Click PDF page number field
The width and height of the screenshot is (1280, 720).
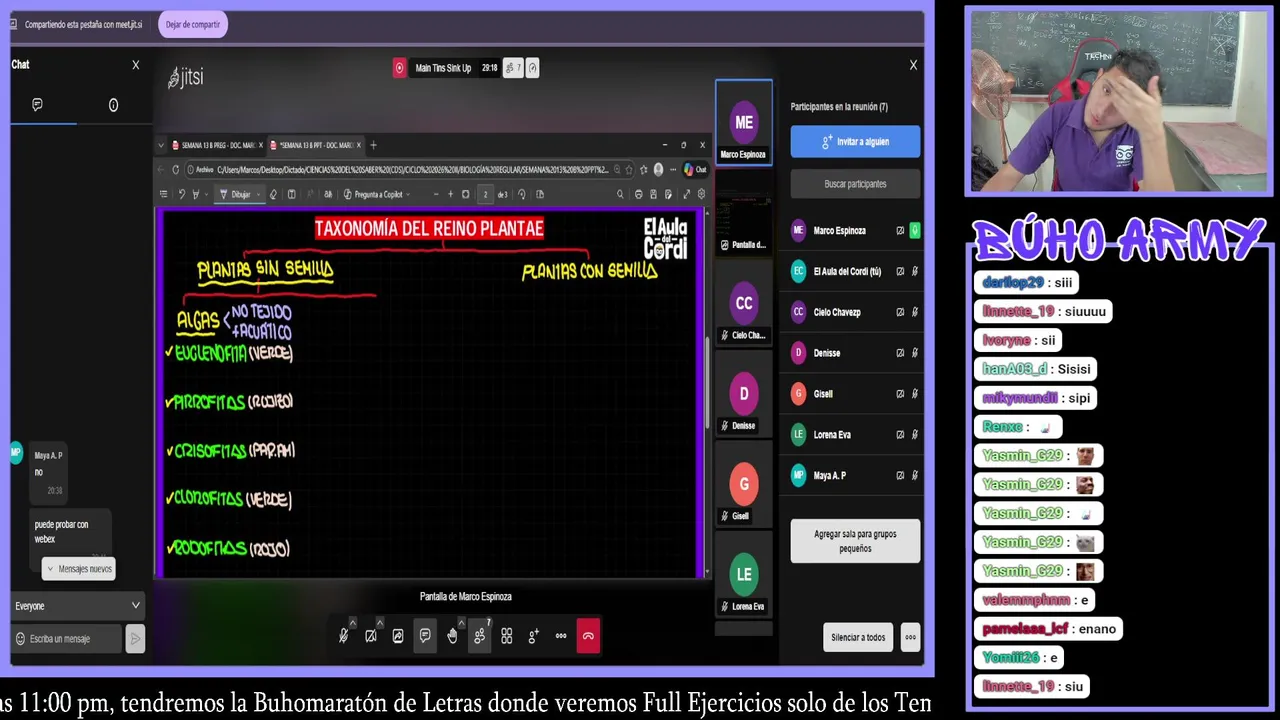tap(486, 194)
